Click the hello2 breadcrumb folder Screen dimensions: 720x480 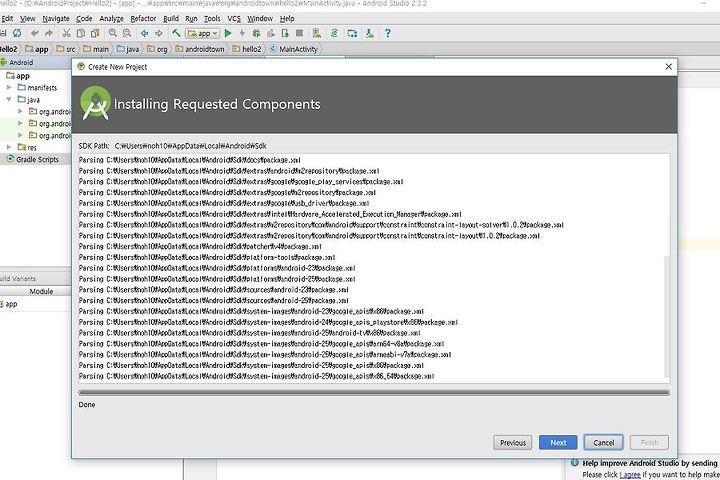click(x=247, y=49)
